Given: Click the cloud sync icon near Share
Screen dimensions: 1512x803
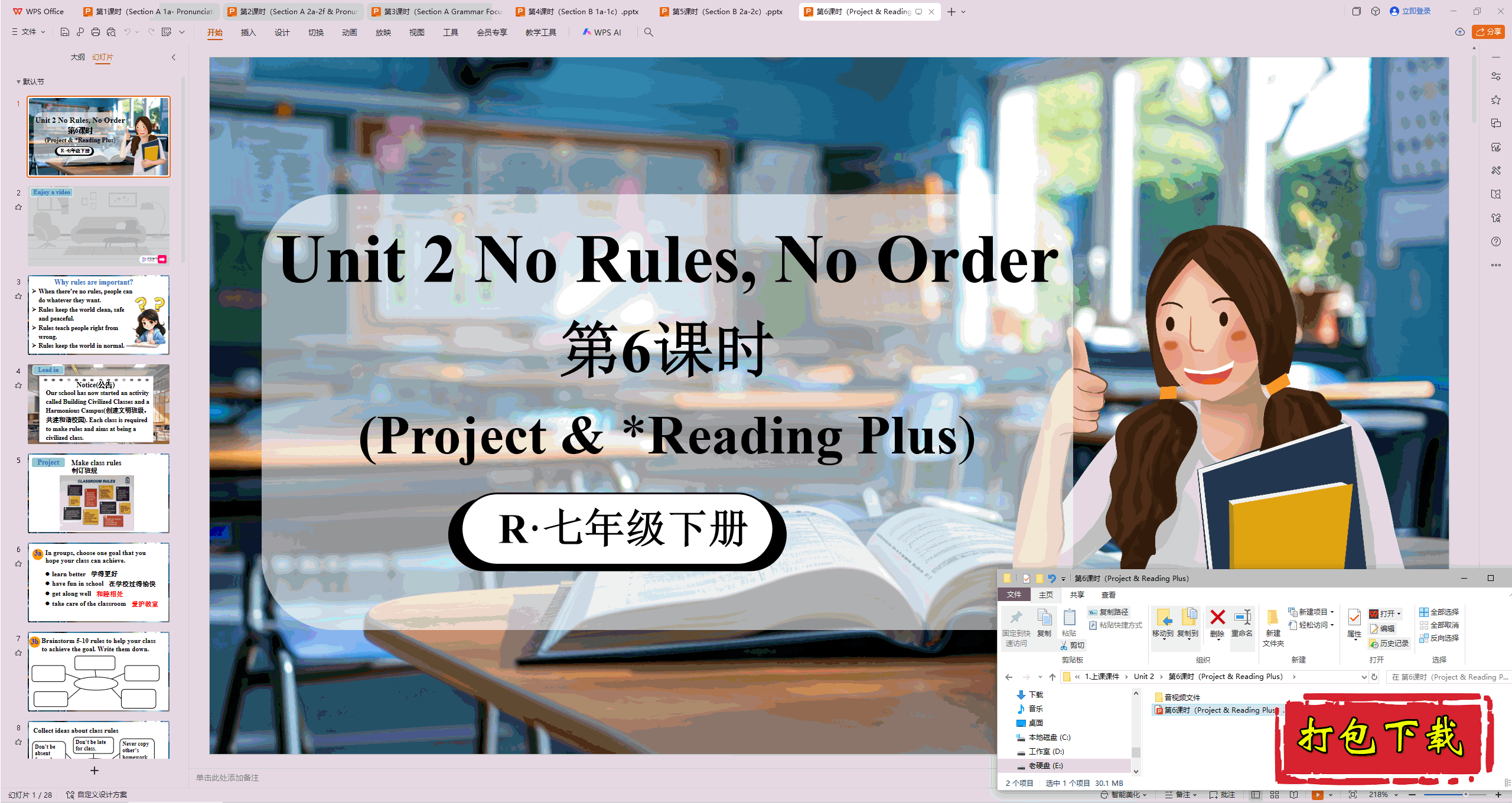Looking at the screenshot, I should pos(1460,32).
